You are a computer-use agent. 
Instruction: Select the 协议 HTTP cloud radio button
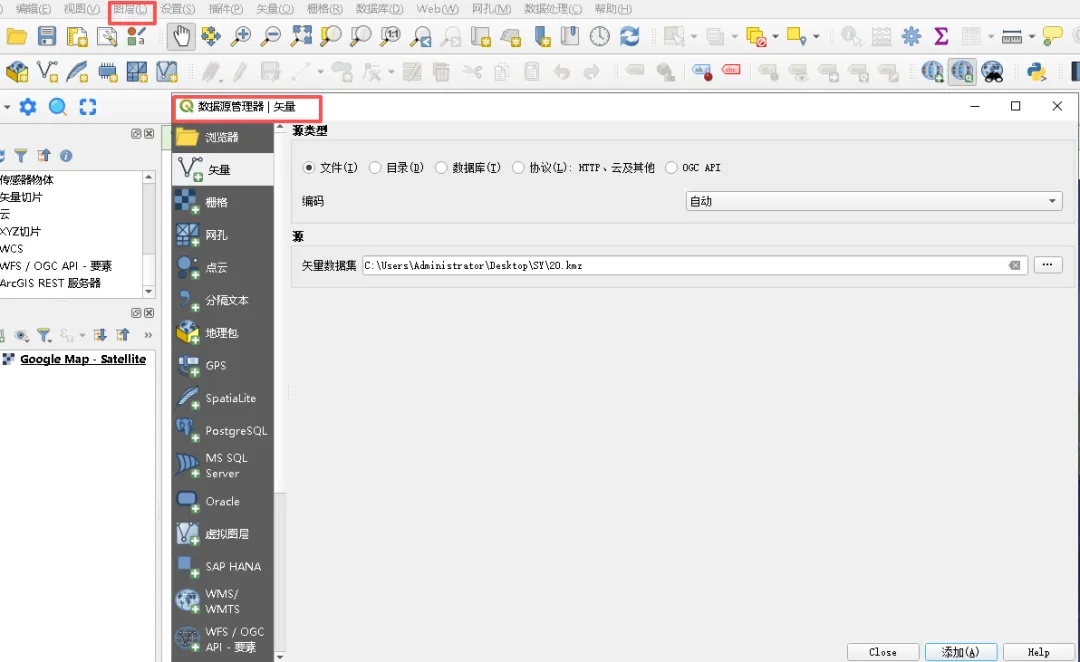(x=518, y=167)
